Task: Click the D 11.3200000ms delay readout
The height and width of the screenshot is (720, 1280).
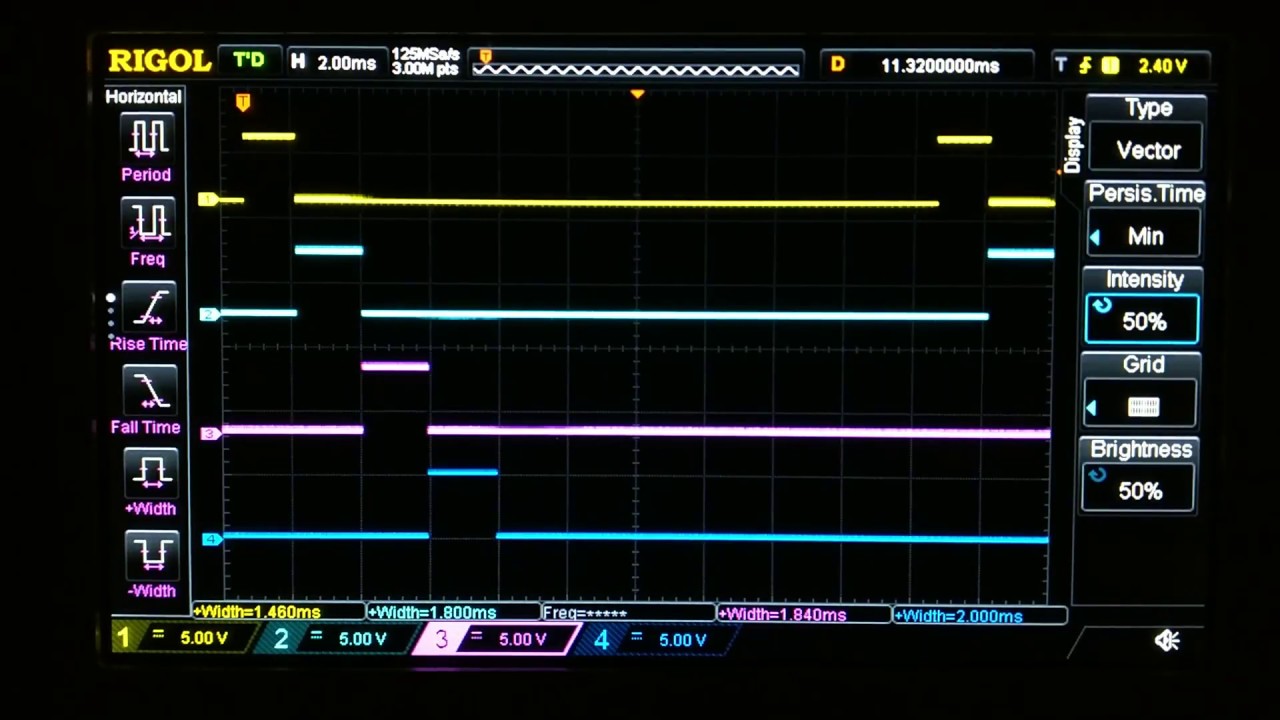Action: pos(926,65)
